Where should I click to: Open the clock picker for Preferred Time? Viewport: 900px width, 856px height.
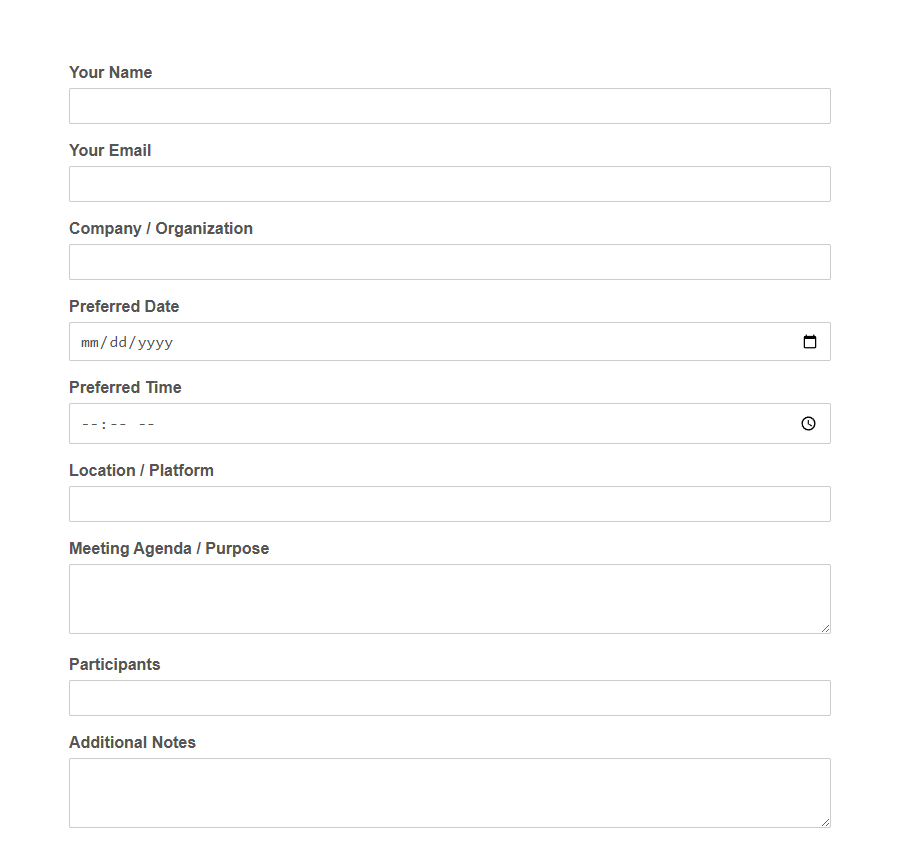808,423
